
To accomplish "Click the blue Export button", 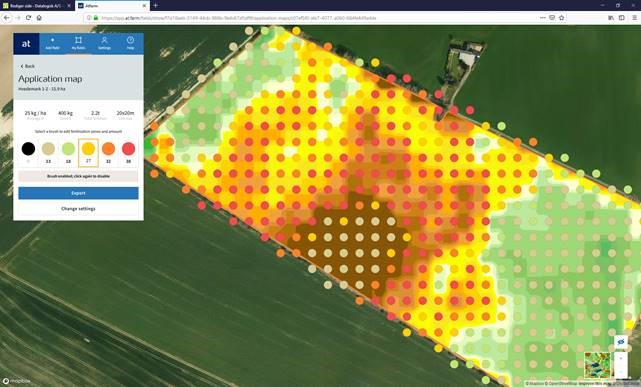I will click(78, 193).
